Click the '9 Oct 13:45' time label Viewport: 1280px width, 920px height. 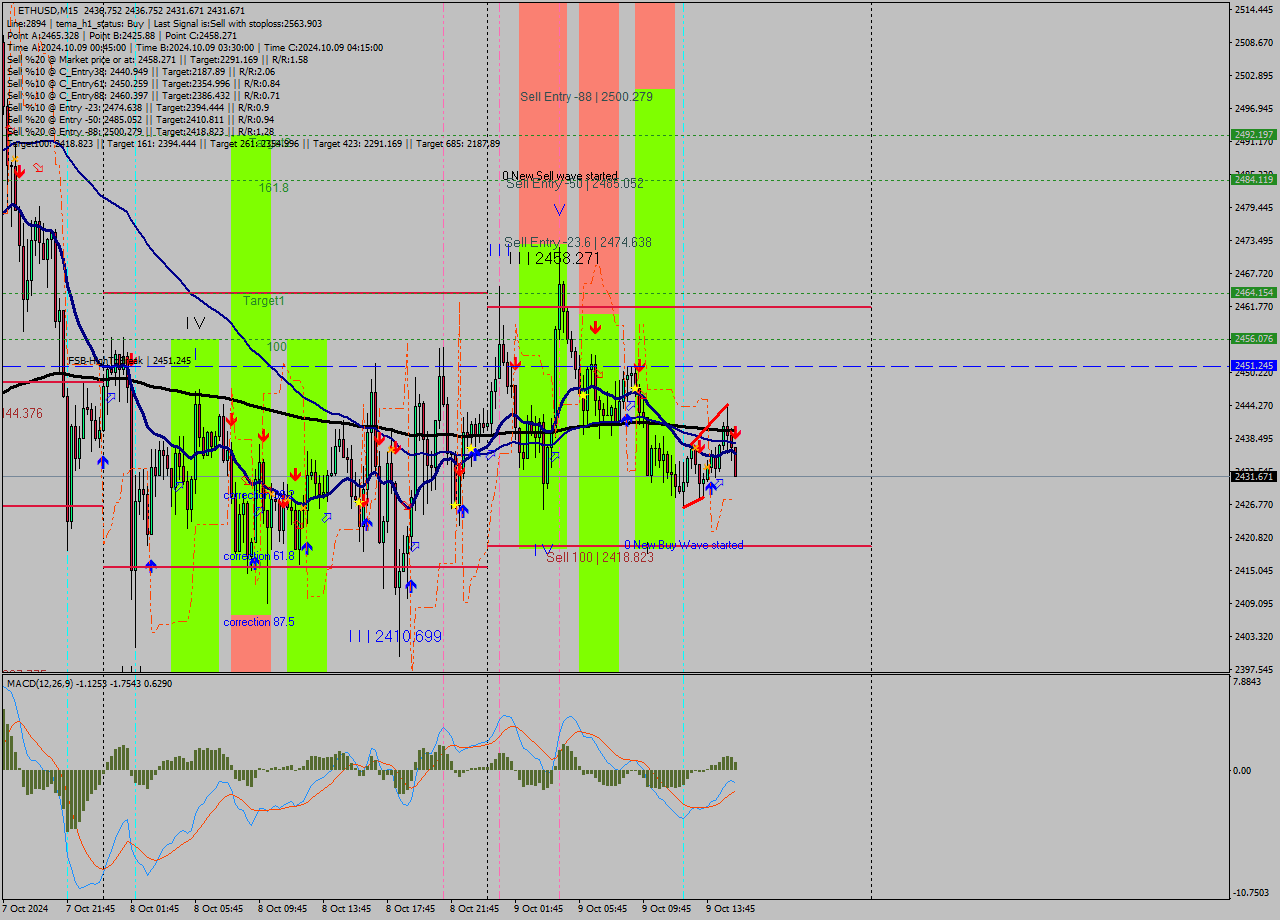(731, 909)
